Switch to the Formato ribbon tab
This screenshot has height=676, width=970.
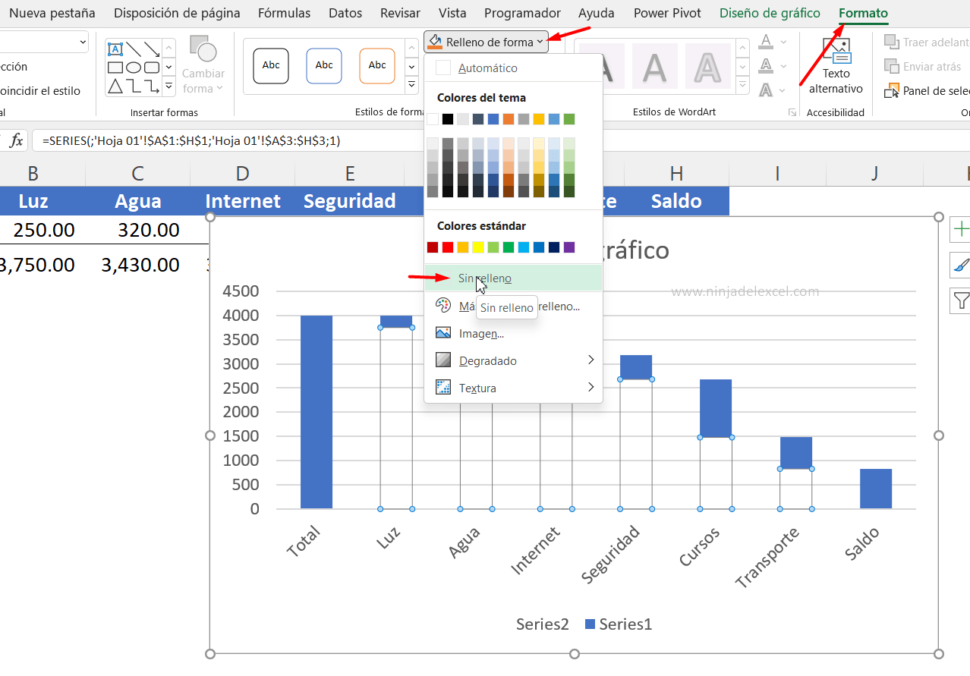click(x=862, y=13)
